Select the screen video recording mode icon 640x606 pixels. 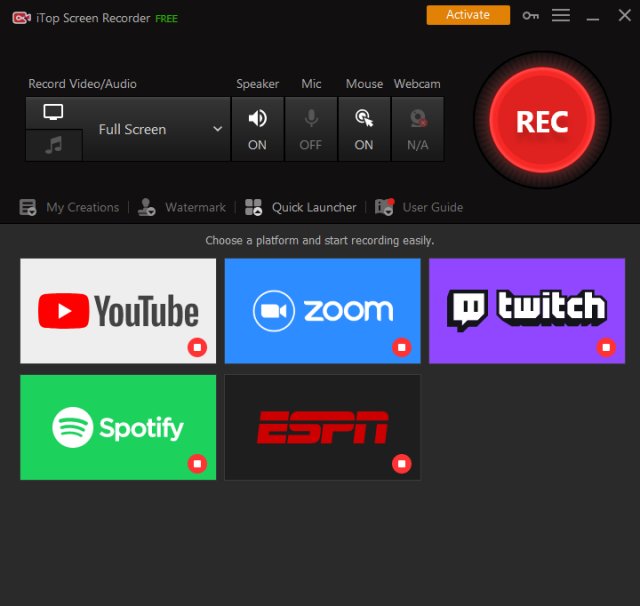(x=53, y=112)
